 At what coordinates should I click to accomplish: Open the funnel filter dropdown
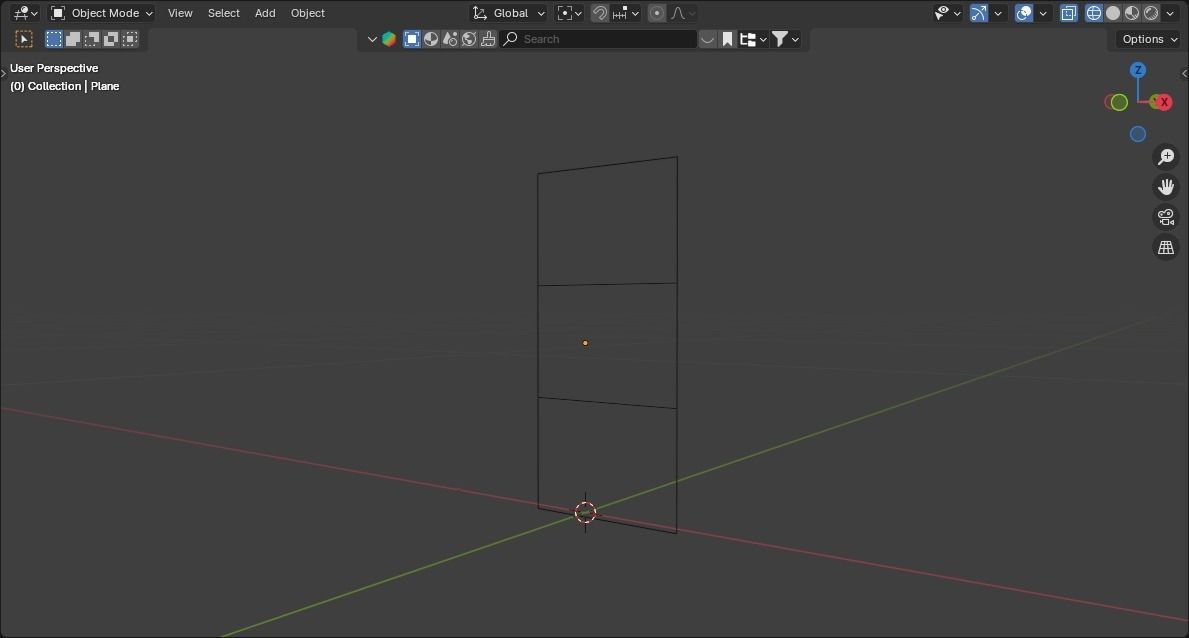click(x=785, y=39)
